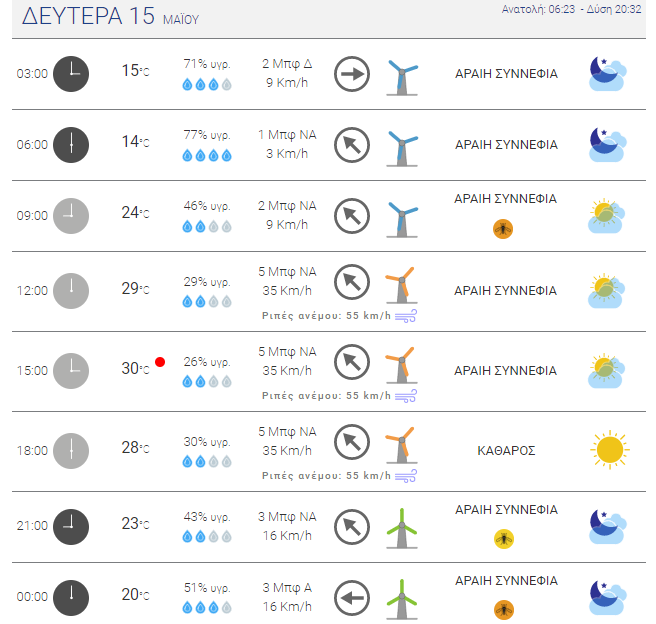Click the orange insect badge at 09:00

click(503, 229)
